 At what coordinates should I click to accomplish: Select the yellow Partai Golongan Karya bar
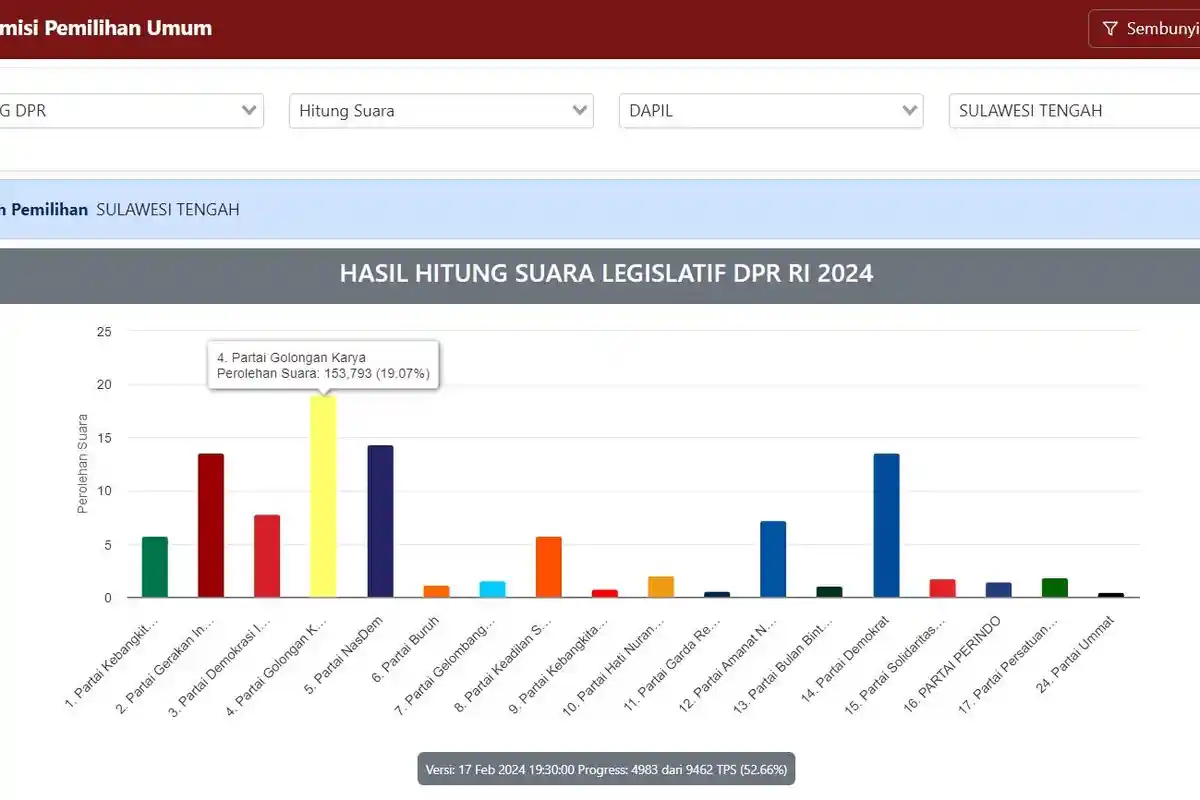[x=323, y=495]
